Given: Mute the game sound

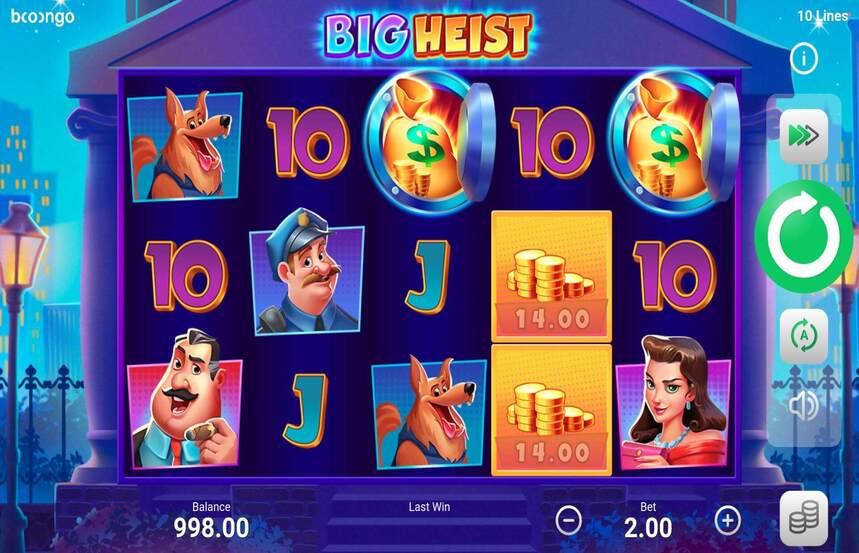Looking at the screenshot, I should click(804, 406).
